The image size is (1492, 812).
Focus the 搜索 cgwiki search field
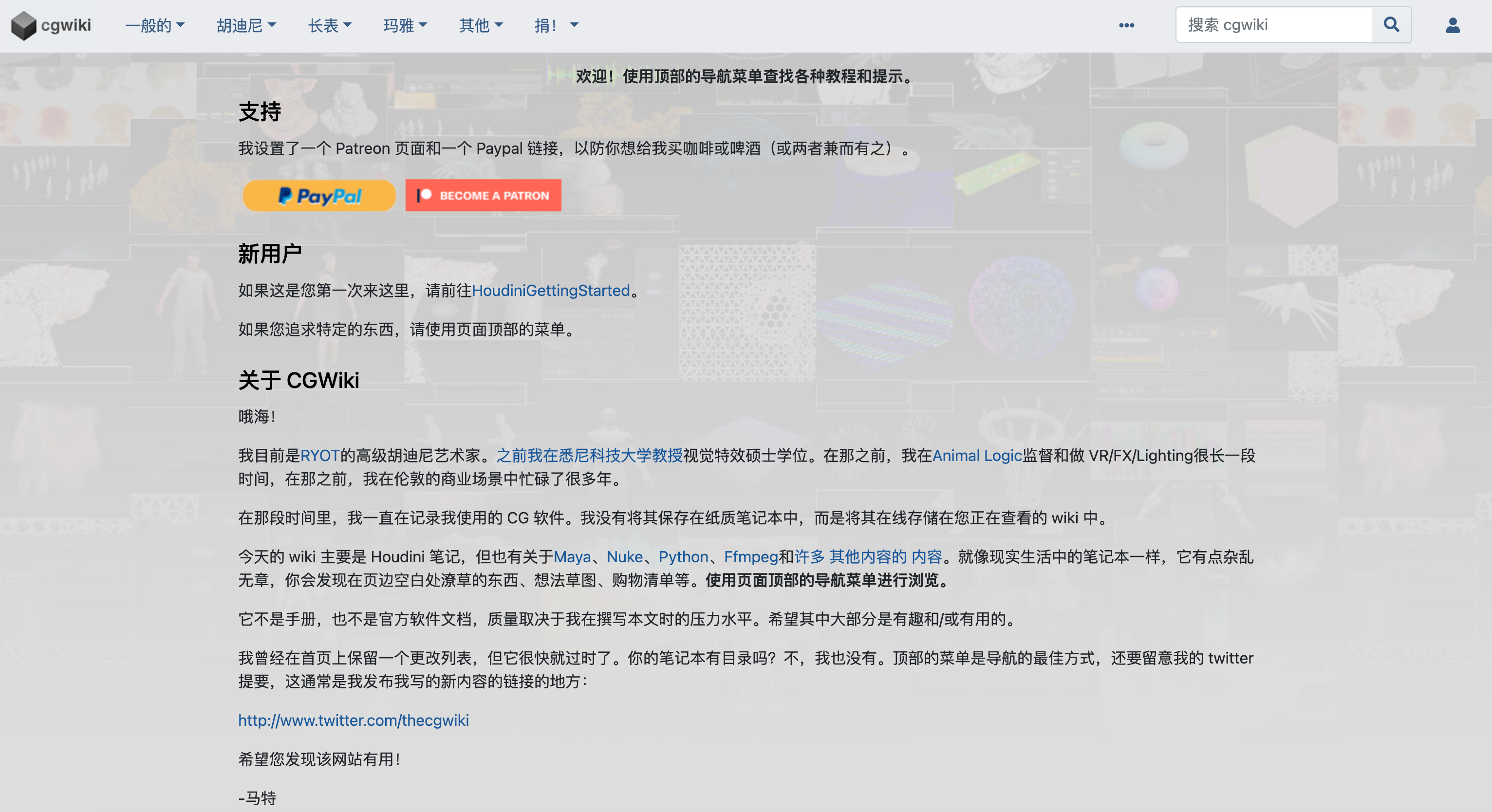(x=1274, y=25)
